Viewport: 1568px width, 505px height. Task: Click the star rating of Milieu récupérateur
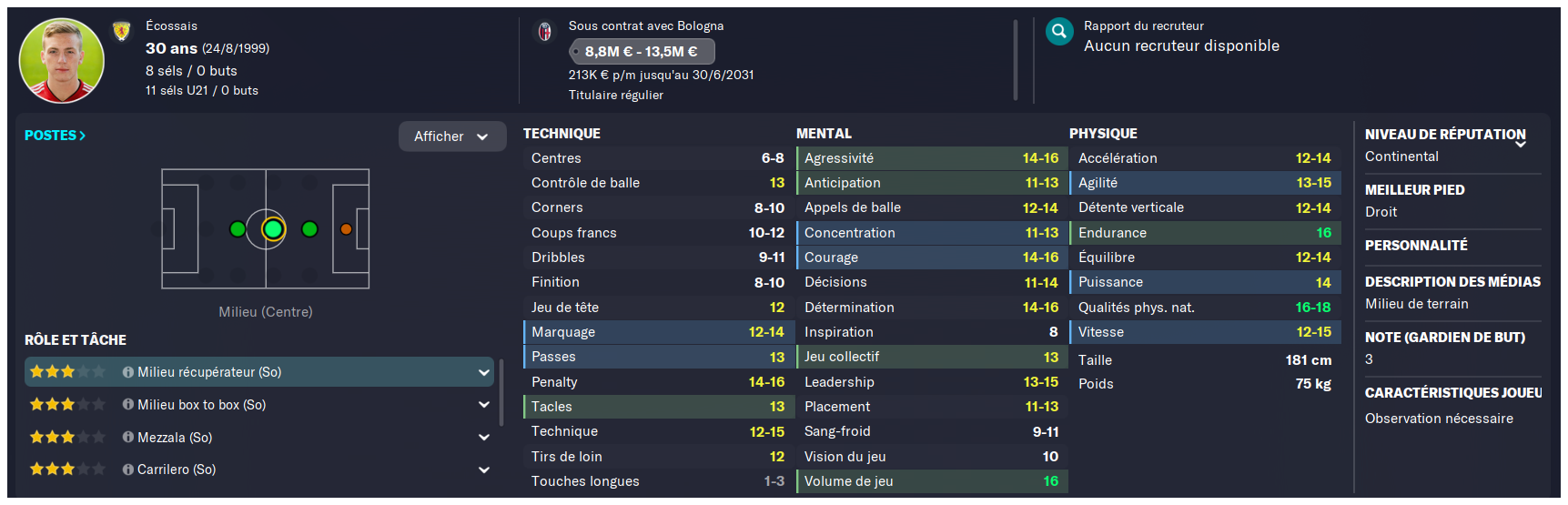click(67, 372)
